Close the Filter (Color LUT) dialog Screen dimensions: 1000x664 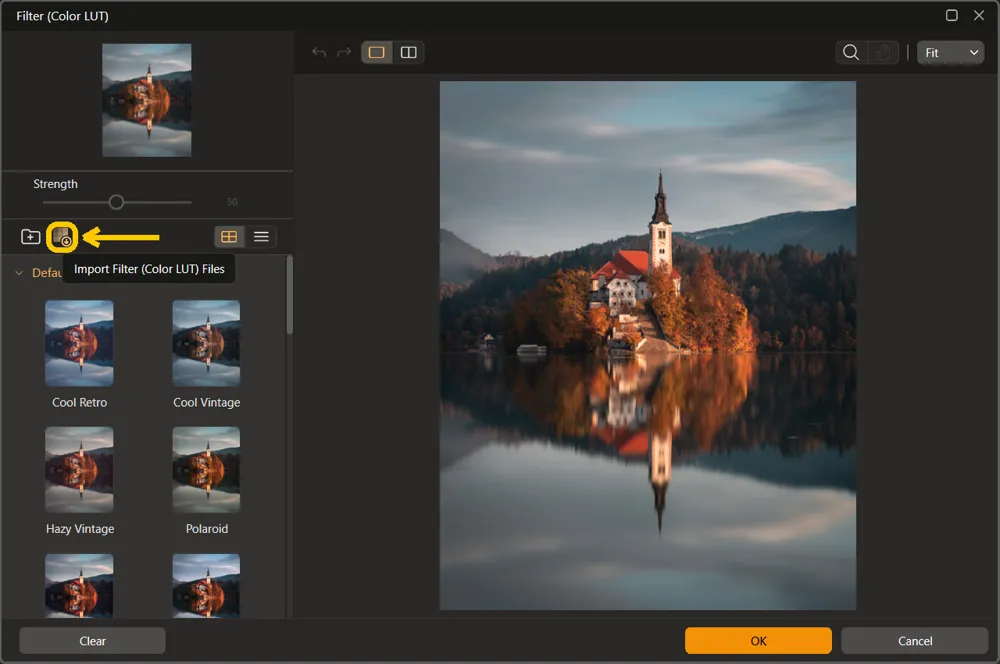coord(979,15)
